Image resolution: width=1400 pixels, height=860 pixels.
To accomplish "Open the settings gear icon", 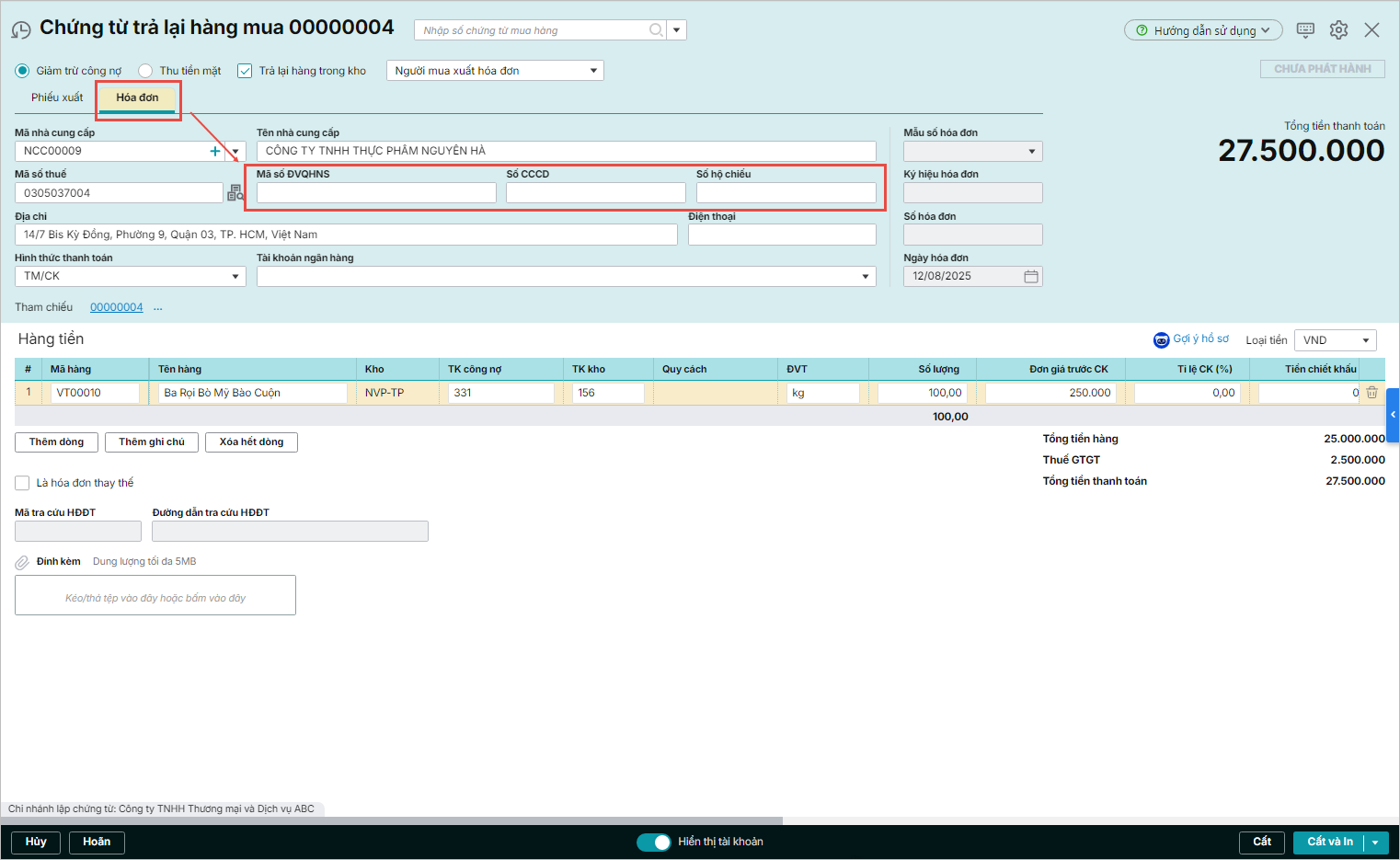I will pyautogui.click(x=1338, y=29).
